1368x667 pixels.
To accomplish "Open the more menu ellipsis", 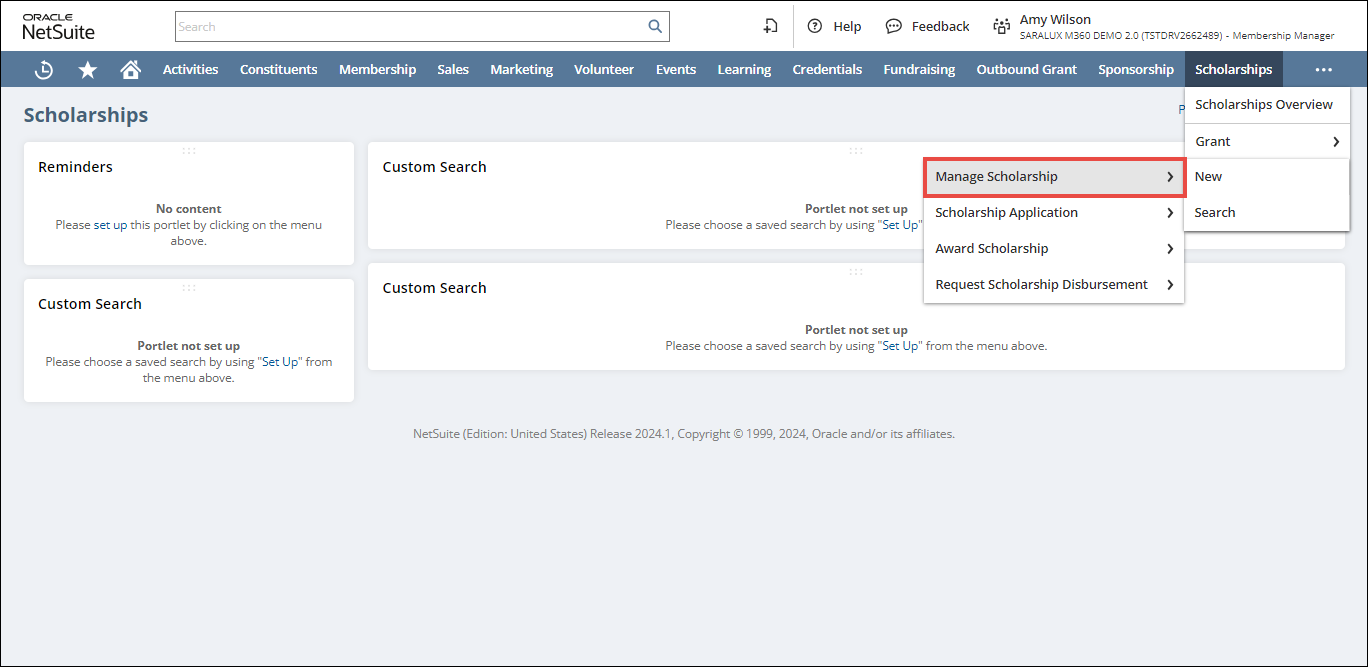I will click(1323, 70).
